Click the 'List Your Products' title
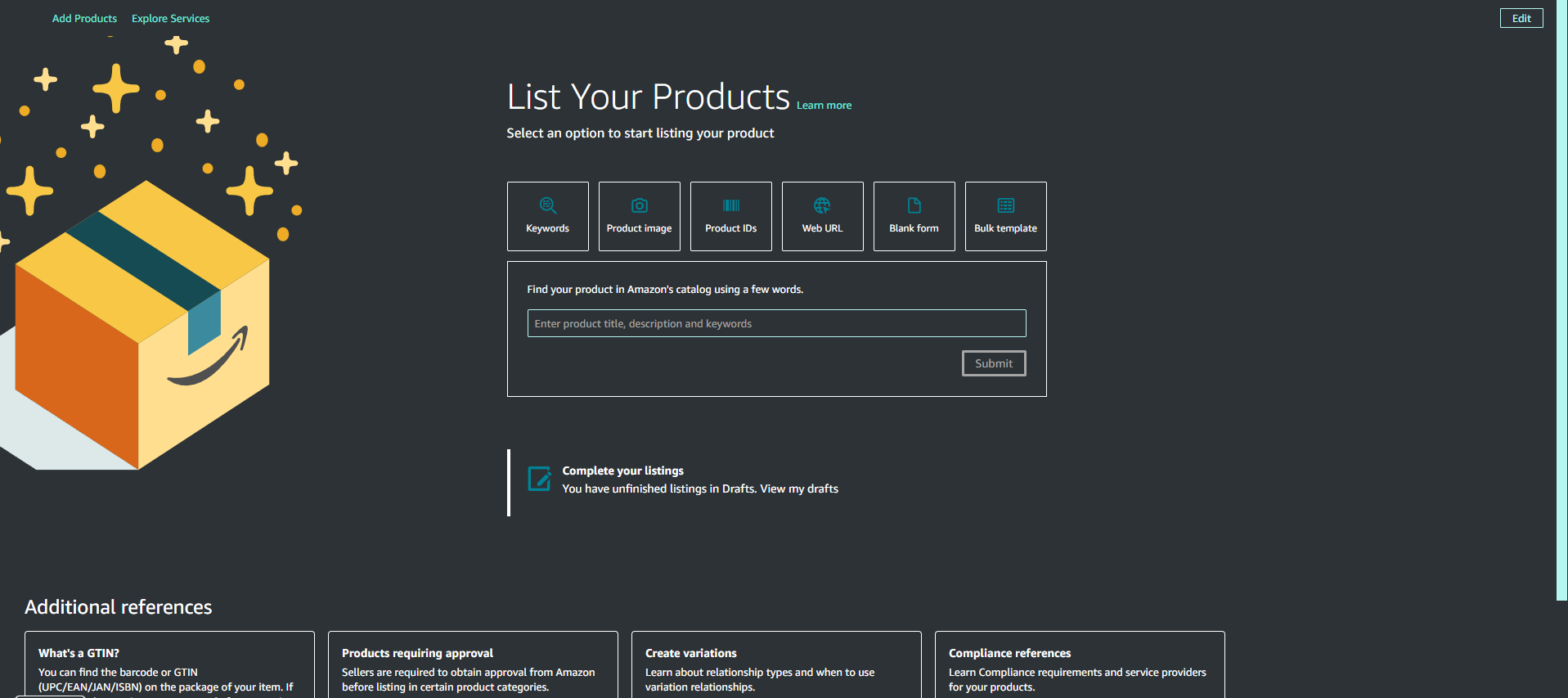 click(x=648, y=97)
